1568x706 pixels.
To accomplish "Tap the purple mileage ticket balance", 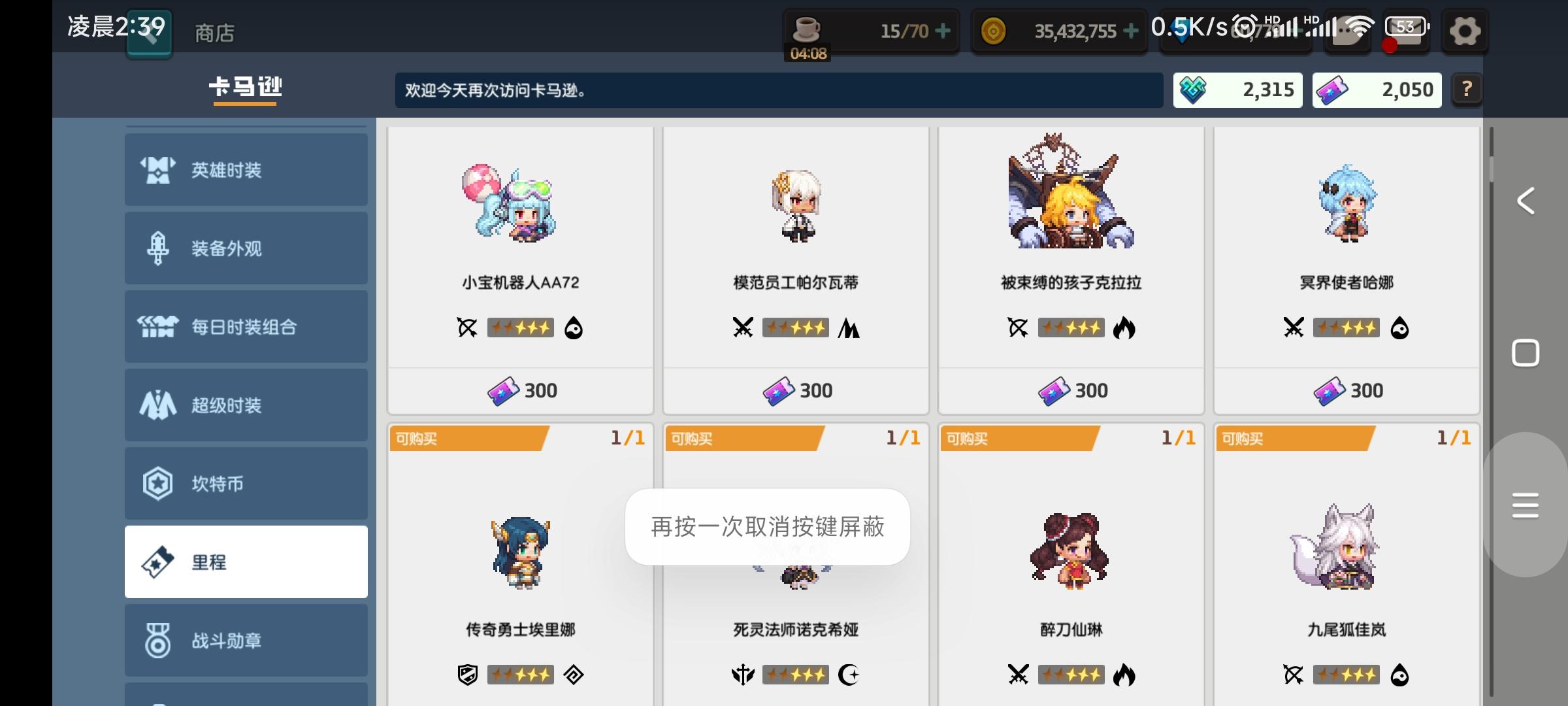I will [1377, 90].
